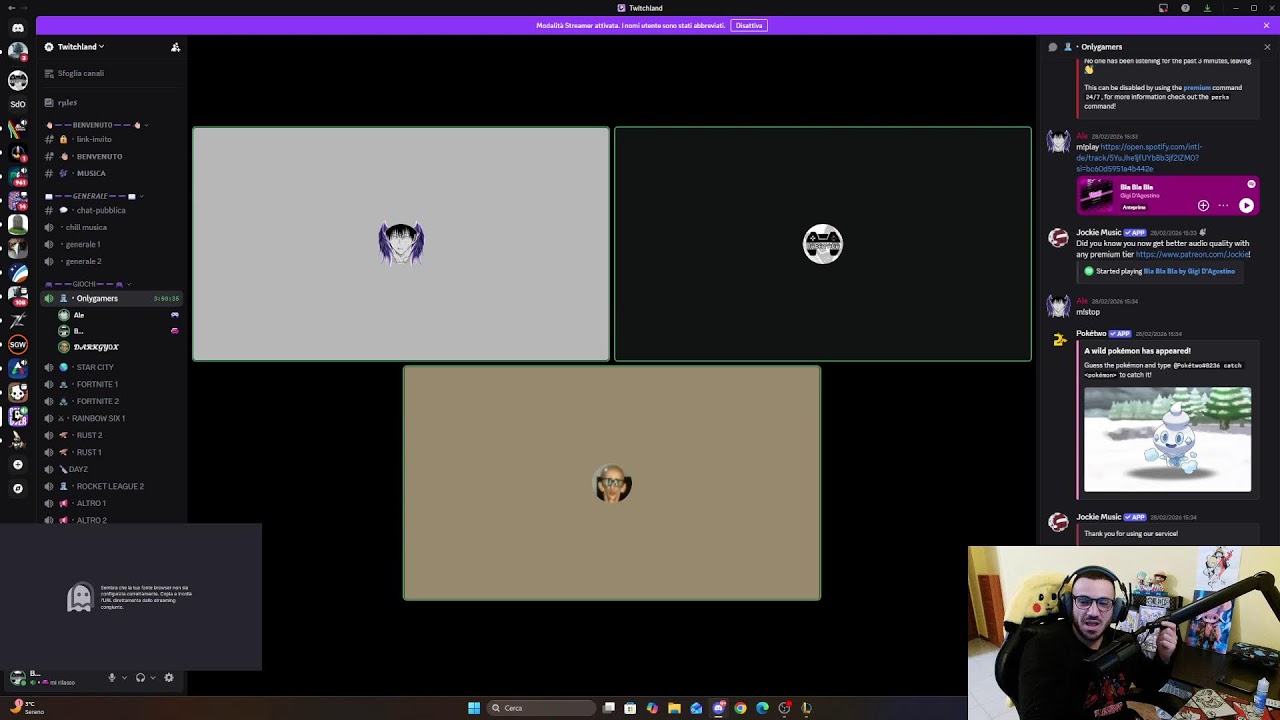The width and height of the screenshot is (1280, 720).
Task: Add Bla Bla Bla track via plus icon
Action: [x=1203, y=205]
